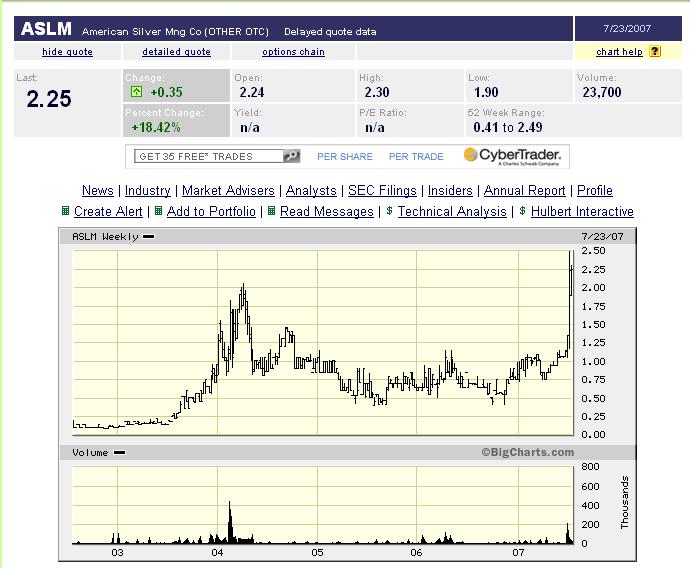Open the SEC Filings link
Image resolution: width=690 pixels, height=568 pixels.
[382, 190]
